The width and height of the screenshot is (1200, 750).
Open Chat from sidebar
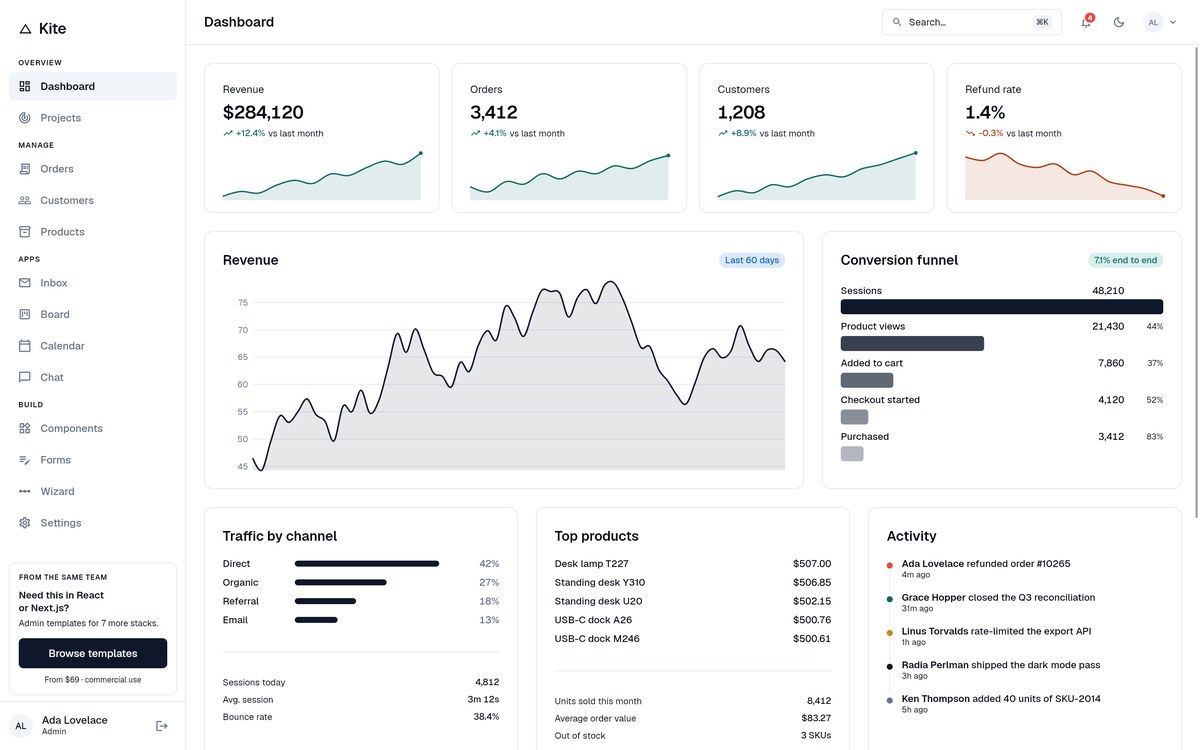(x=93, y=377)
